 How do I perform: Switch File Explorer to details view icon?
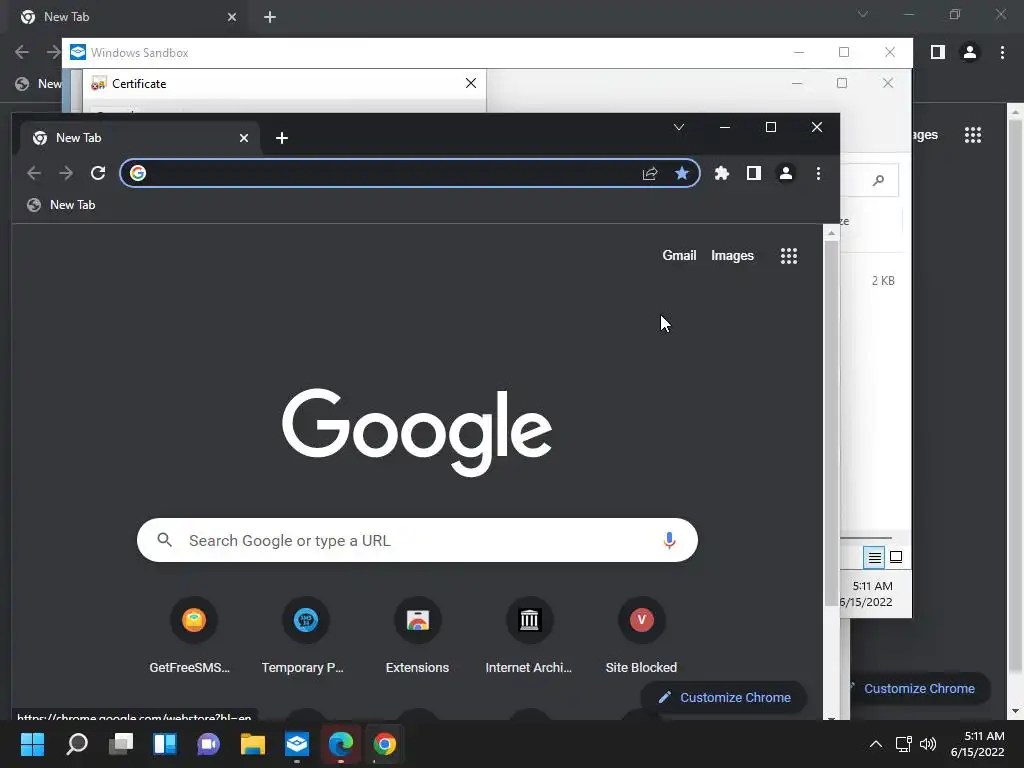(x=874, y=557)
